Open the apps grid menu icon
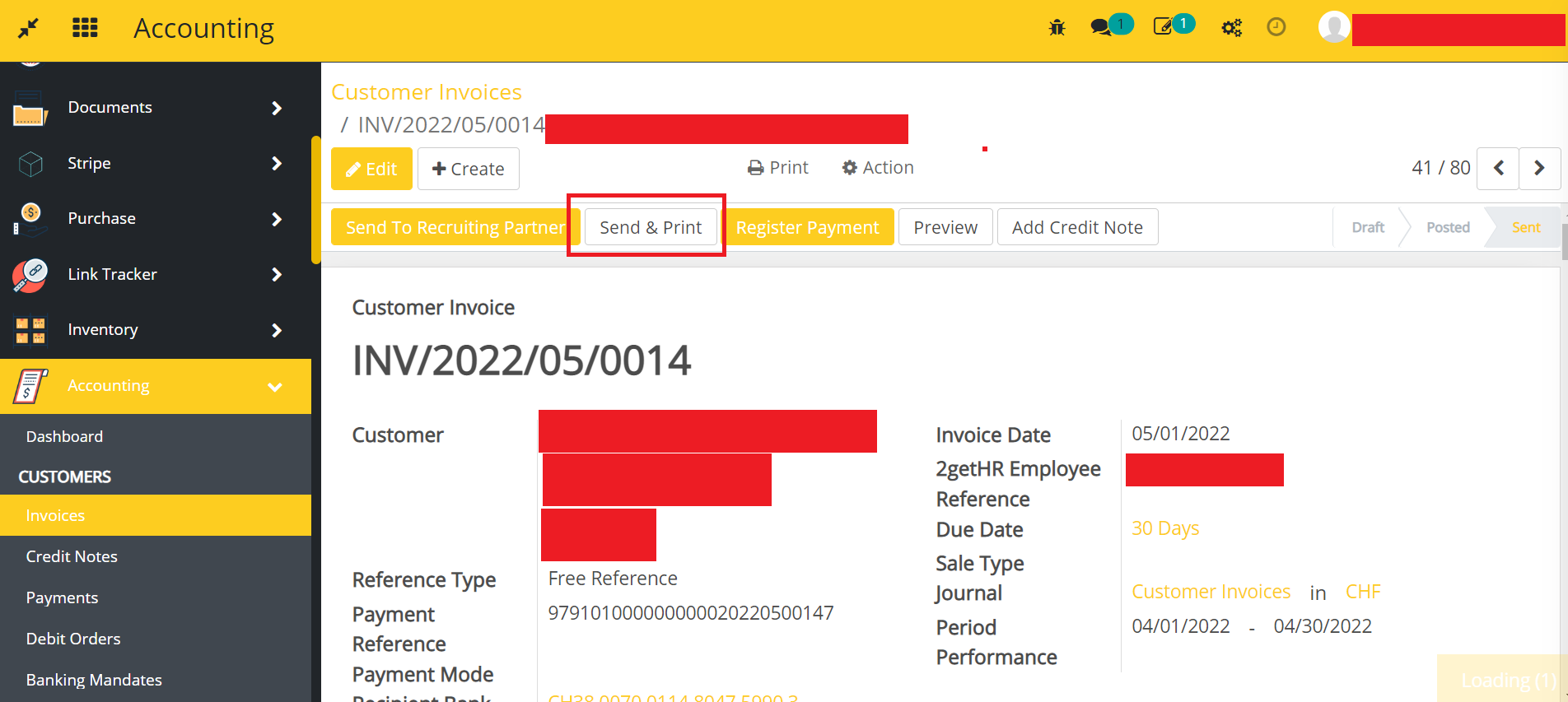 pos(85,28)
